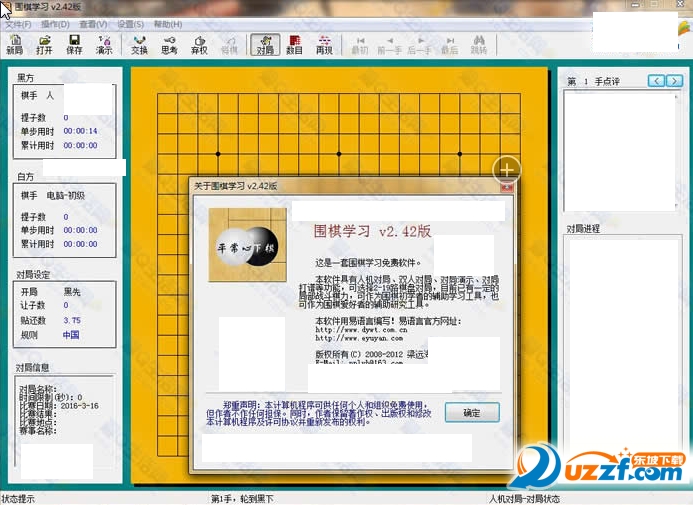Screen dimensions: 693x505
Task: Click the 新局 (New Game) toolbar icon
Action: click(14, 44)
